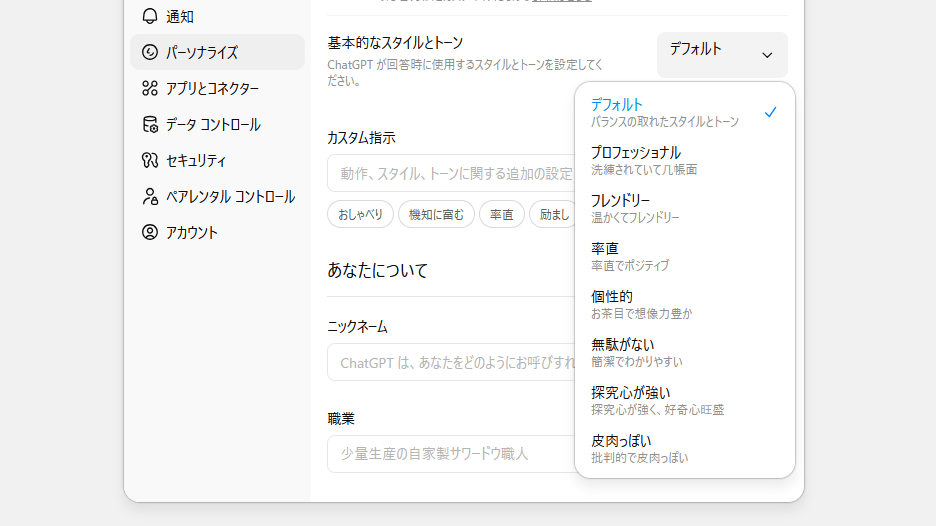Click the データ コントロール database icon
The image size is (936, 526).
click(x=150, y=124)
